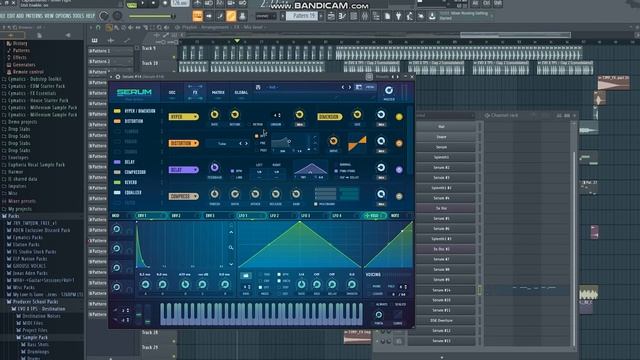Select the Ping-Pong delay mode
This screenshot has width=640, height=360.
point(336,171)
